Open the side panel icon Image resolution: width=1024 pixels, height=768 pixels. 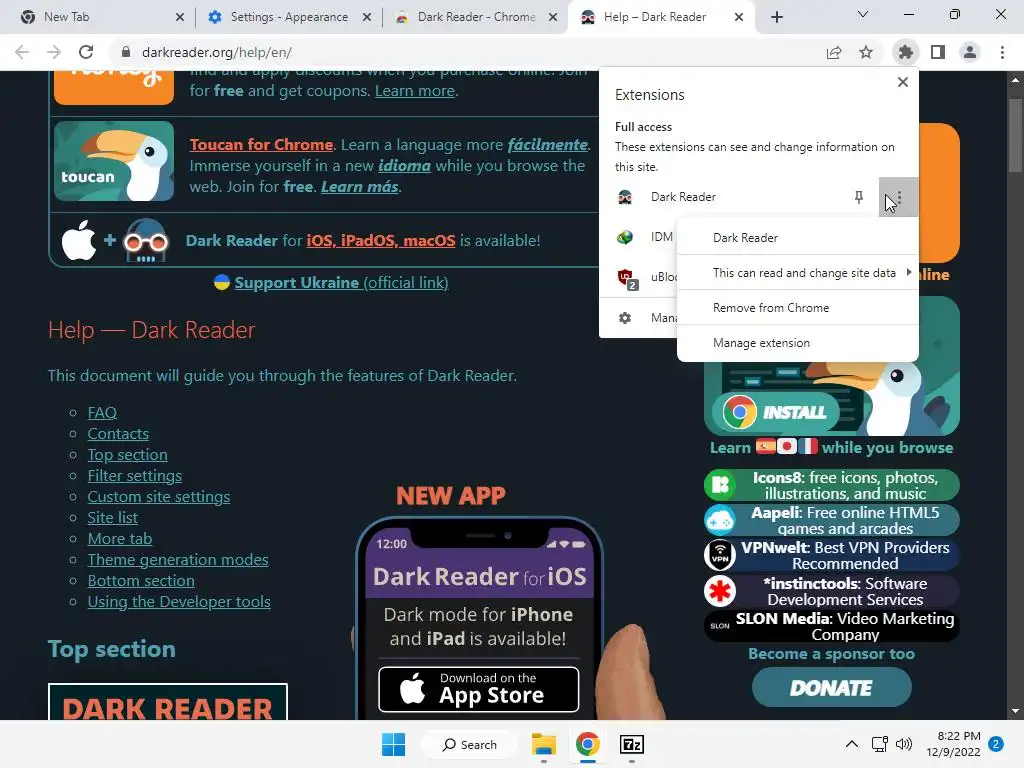coord(938,52)
